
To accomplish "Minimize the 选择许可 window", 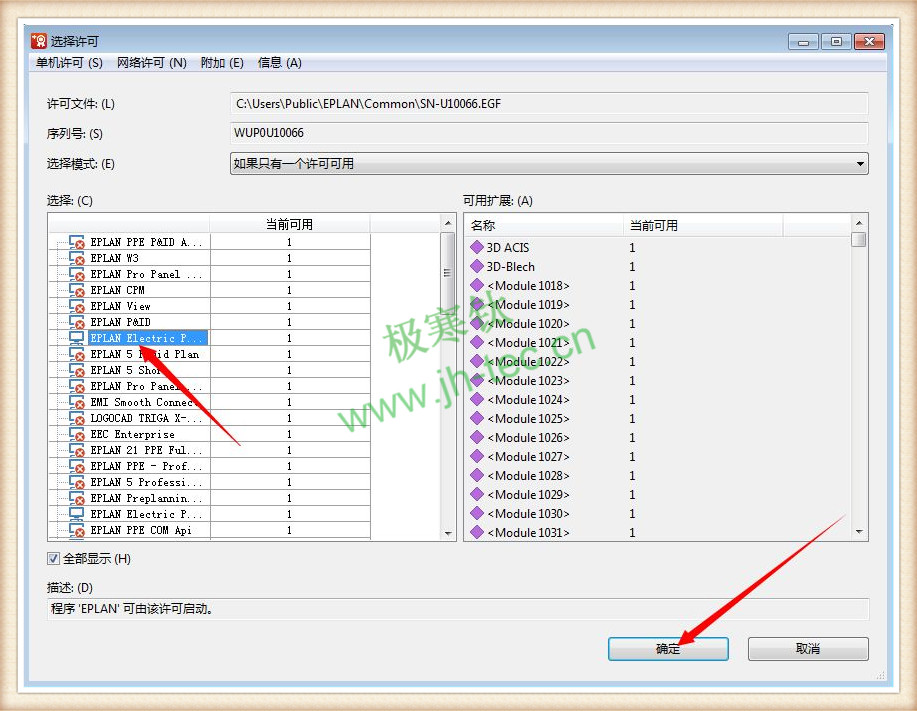I will tap(803, 42).
